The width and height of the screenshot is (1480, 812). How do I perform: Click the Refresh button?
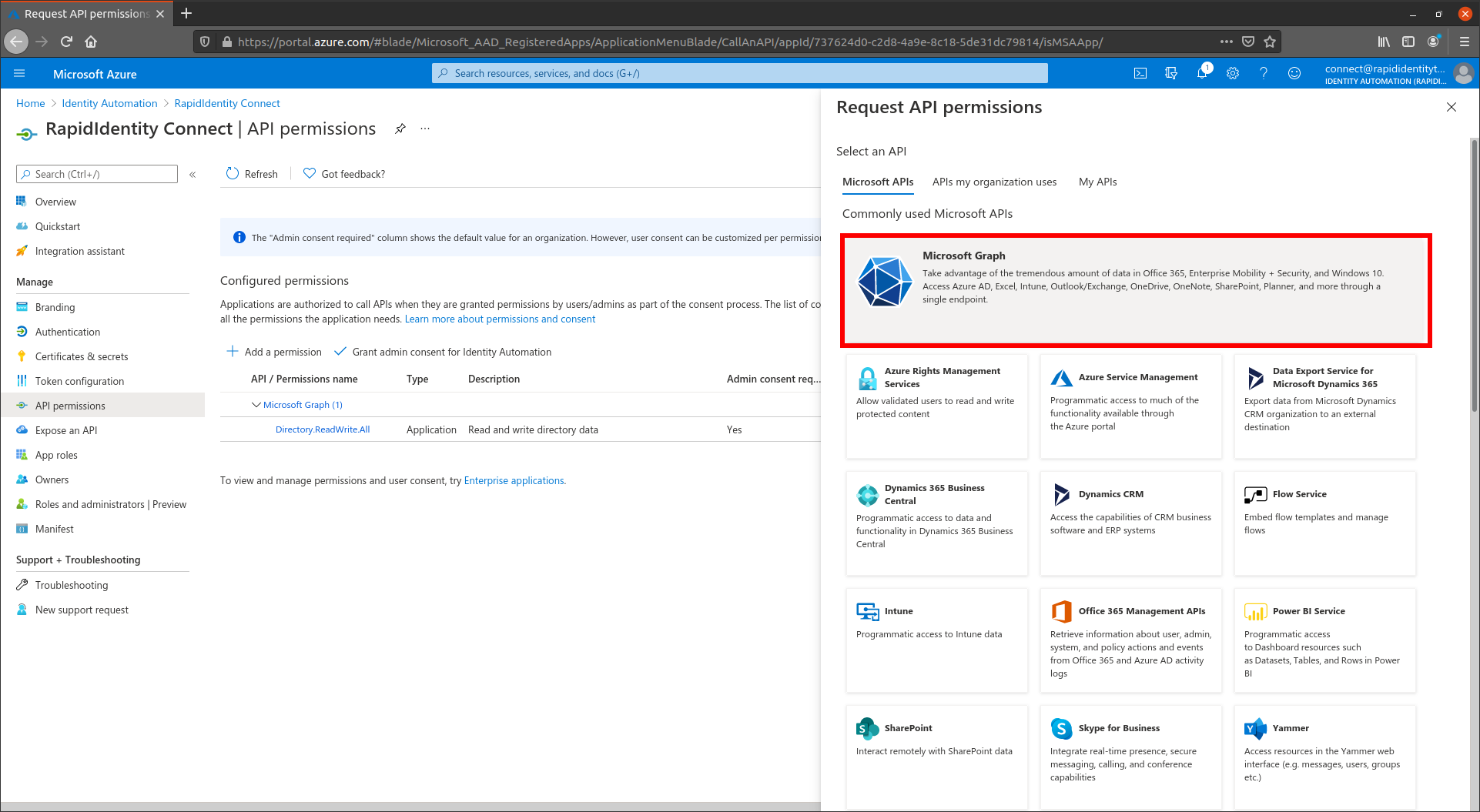(252, 174)
